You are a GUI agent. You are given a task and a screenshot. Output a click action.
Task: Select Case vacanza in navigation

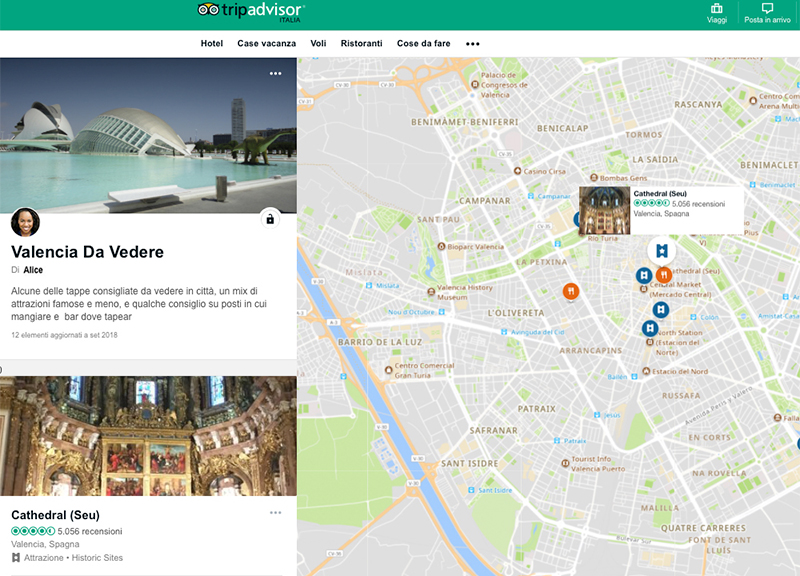(266, 44)
